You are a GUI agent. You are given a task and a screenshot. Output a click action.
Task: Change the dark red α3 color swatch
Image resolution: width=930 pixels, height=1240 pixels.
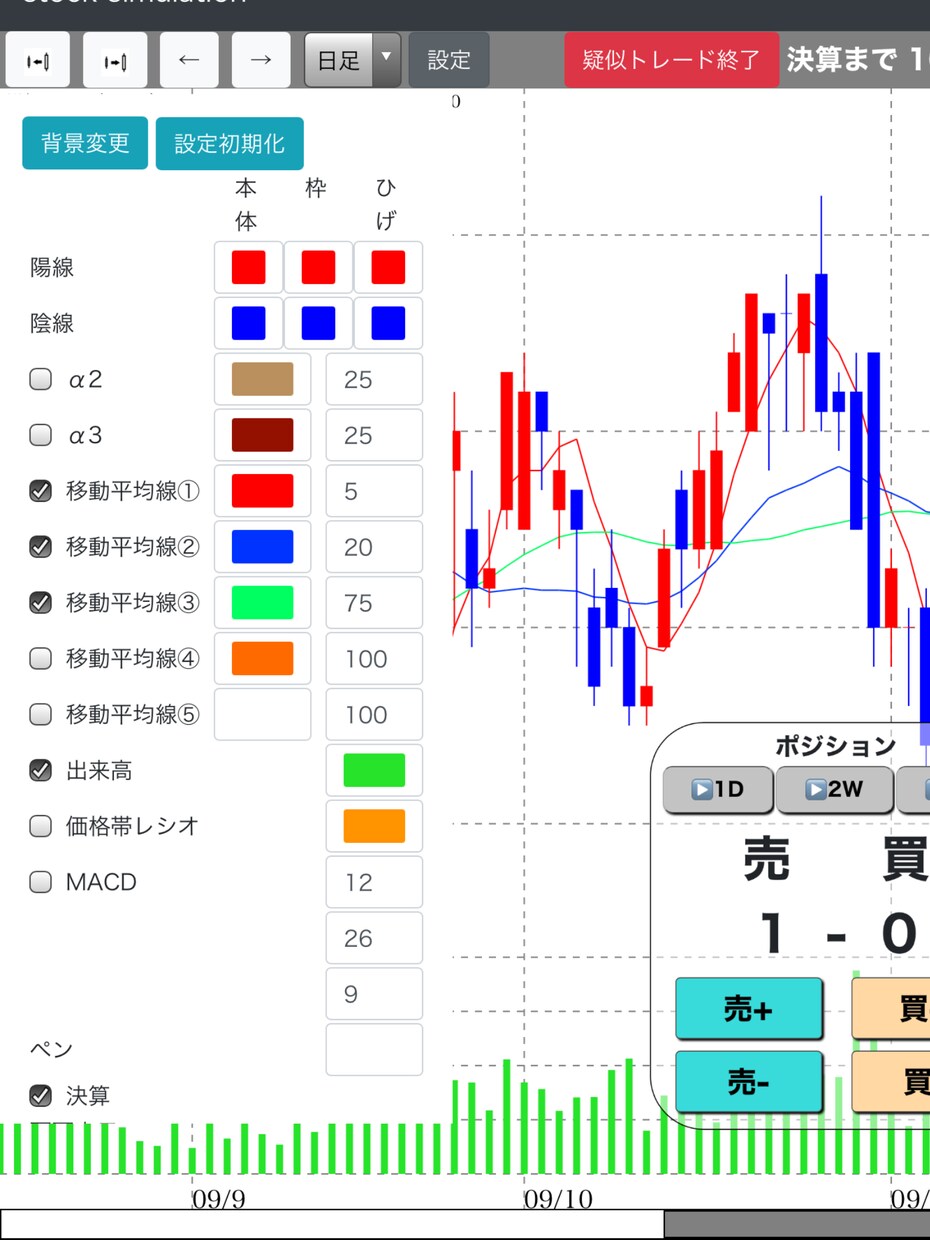tap(263, 435)
